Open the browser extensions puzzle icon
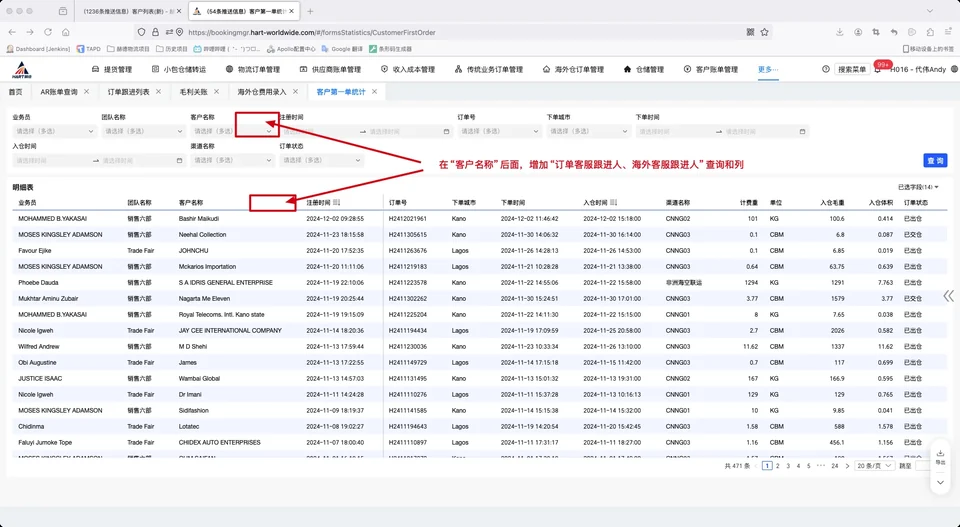 coord(930,32)
